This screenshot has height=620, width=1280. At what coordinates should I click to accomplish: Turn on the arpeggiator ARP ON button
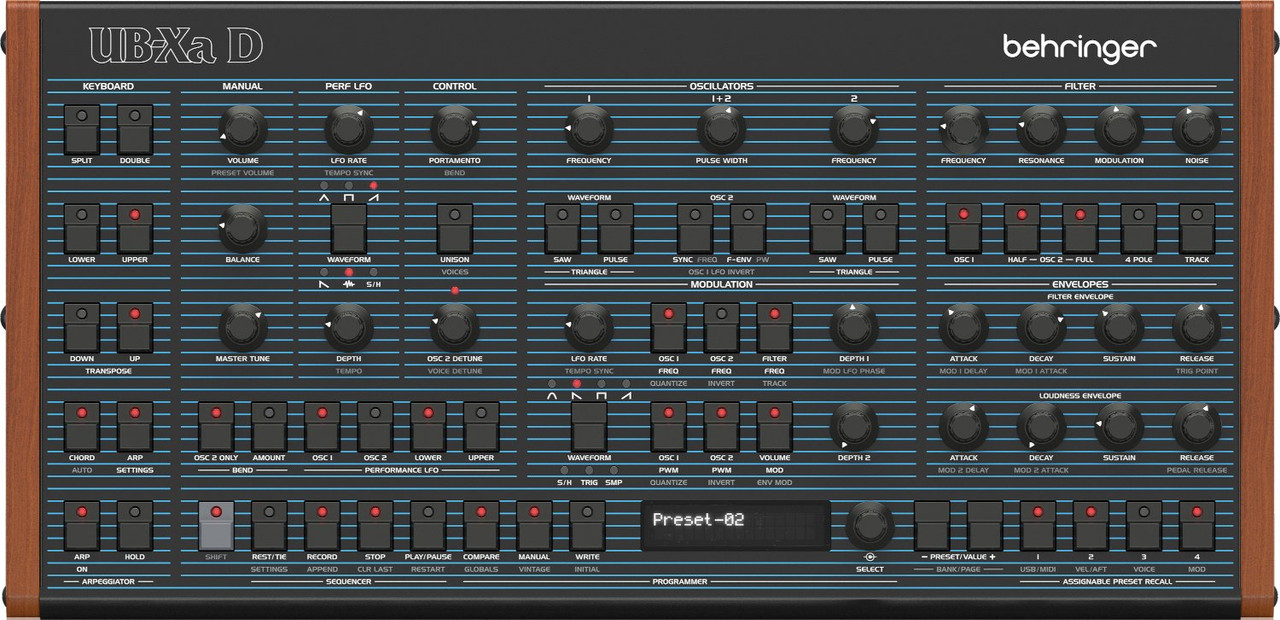82,525
